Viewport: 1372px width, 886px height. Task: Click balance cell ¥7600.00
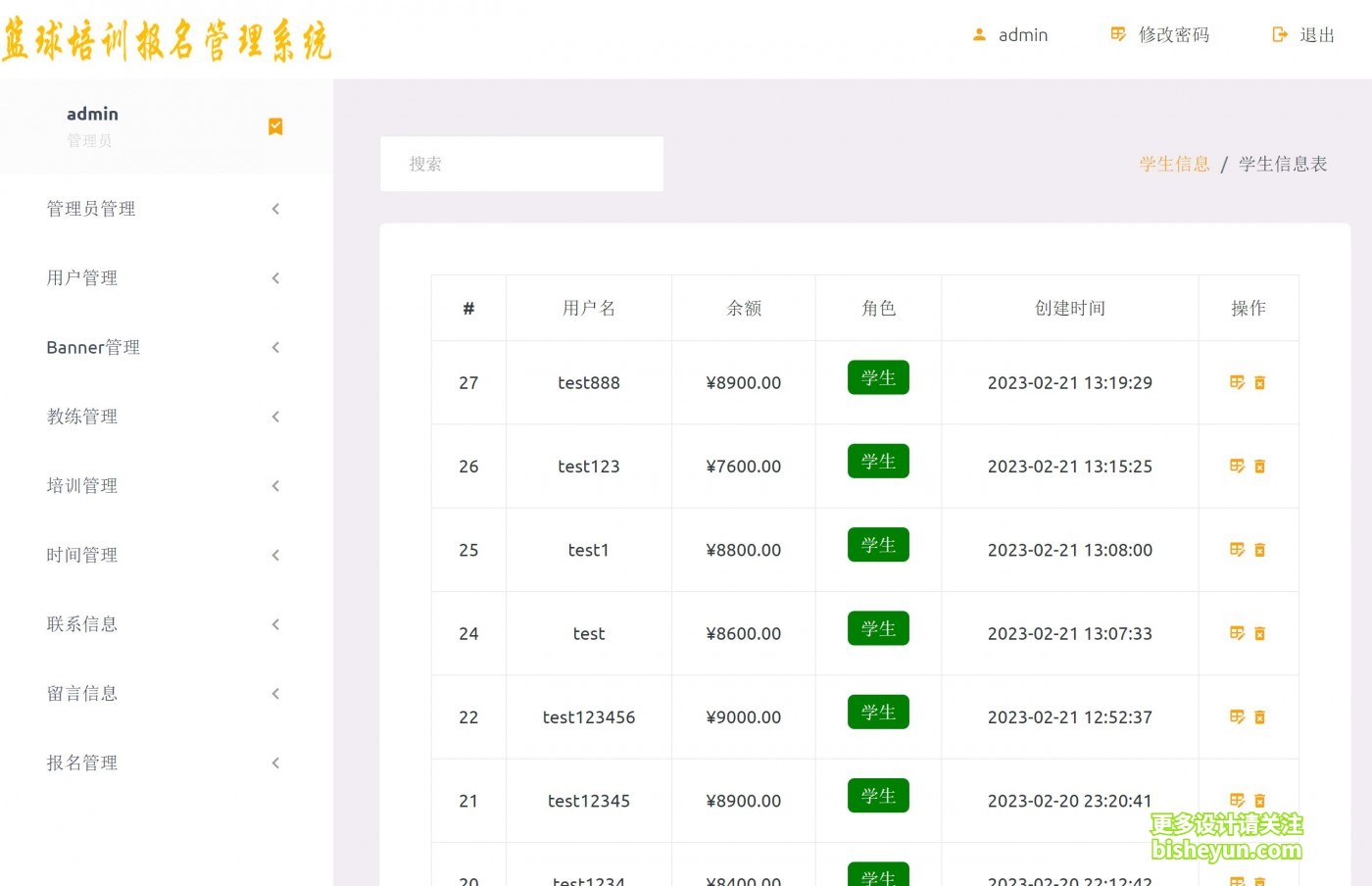[x=744, y=467]
